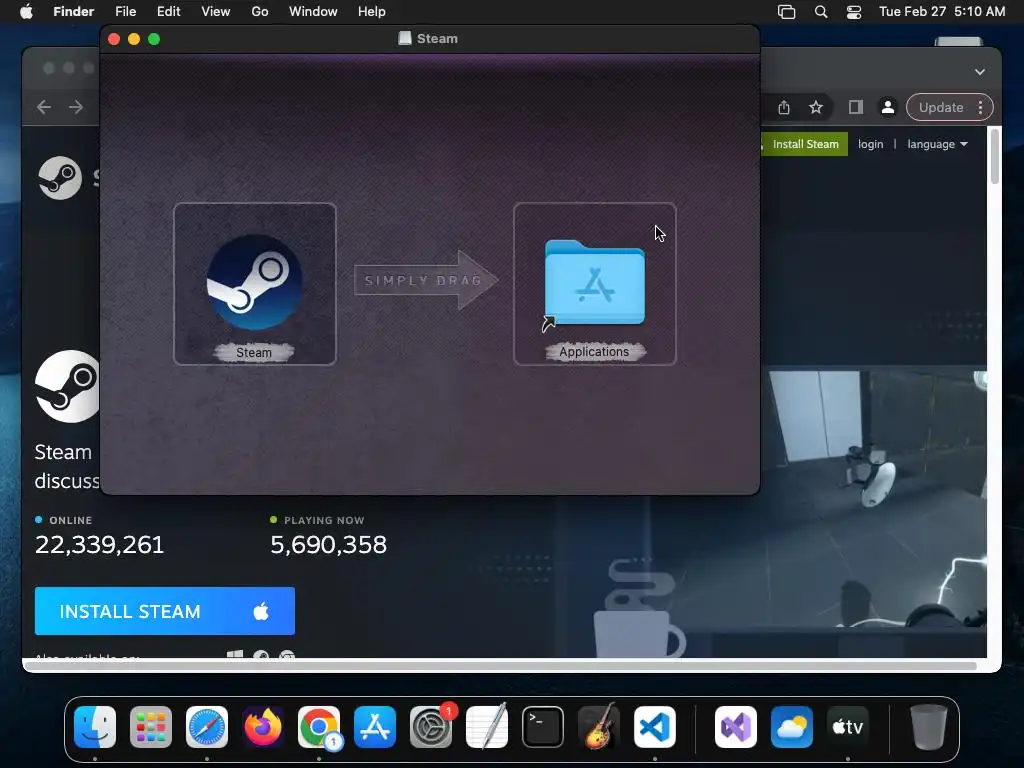
Task: Open the Go menu
Action: point(260,12)
